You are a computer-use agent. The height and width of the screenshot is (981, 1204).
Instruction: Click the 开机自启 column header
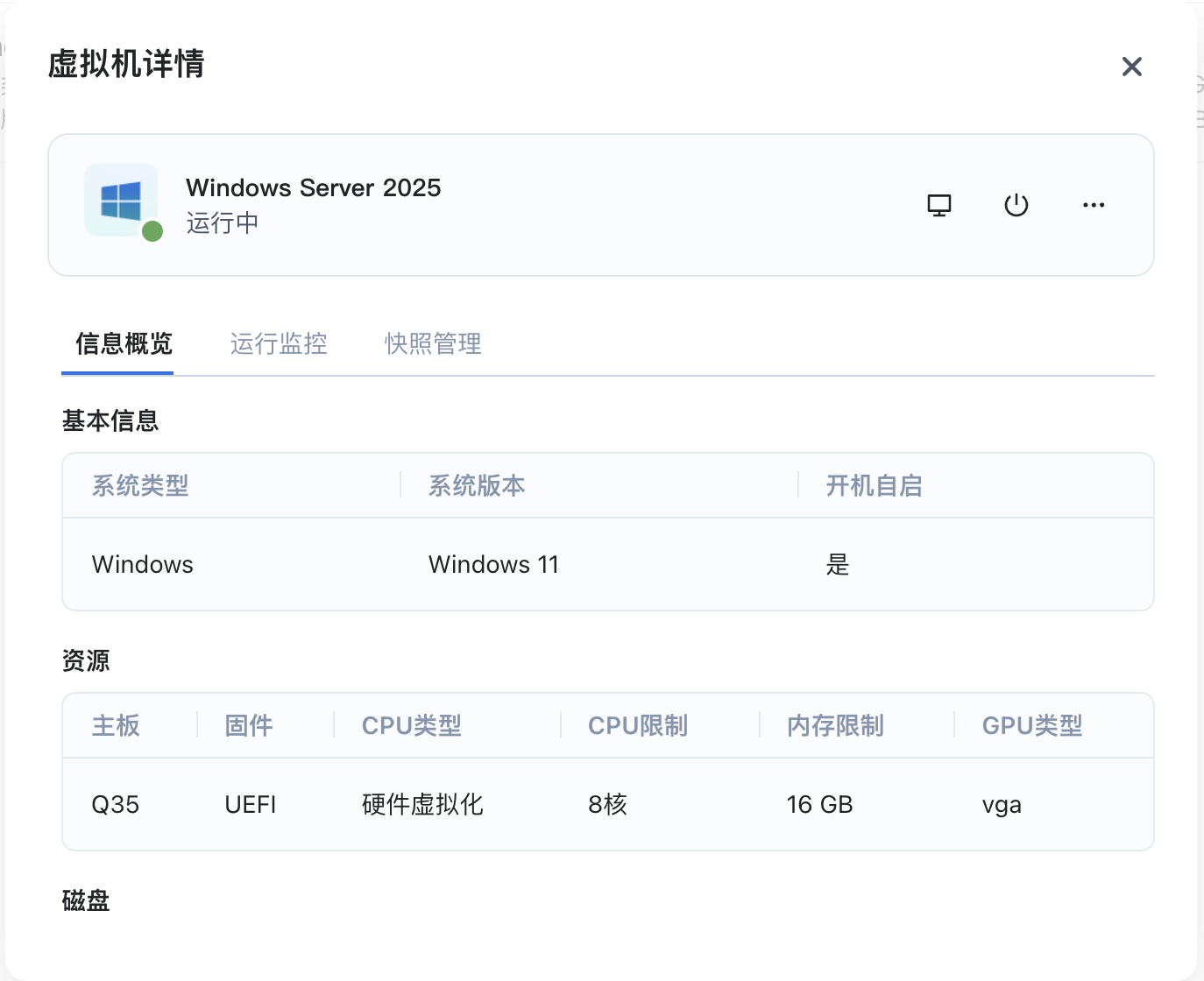click(x=875, y=485)
